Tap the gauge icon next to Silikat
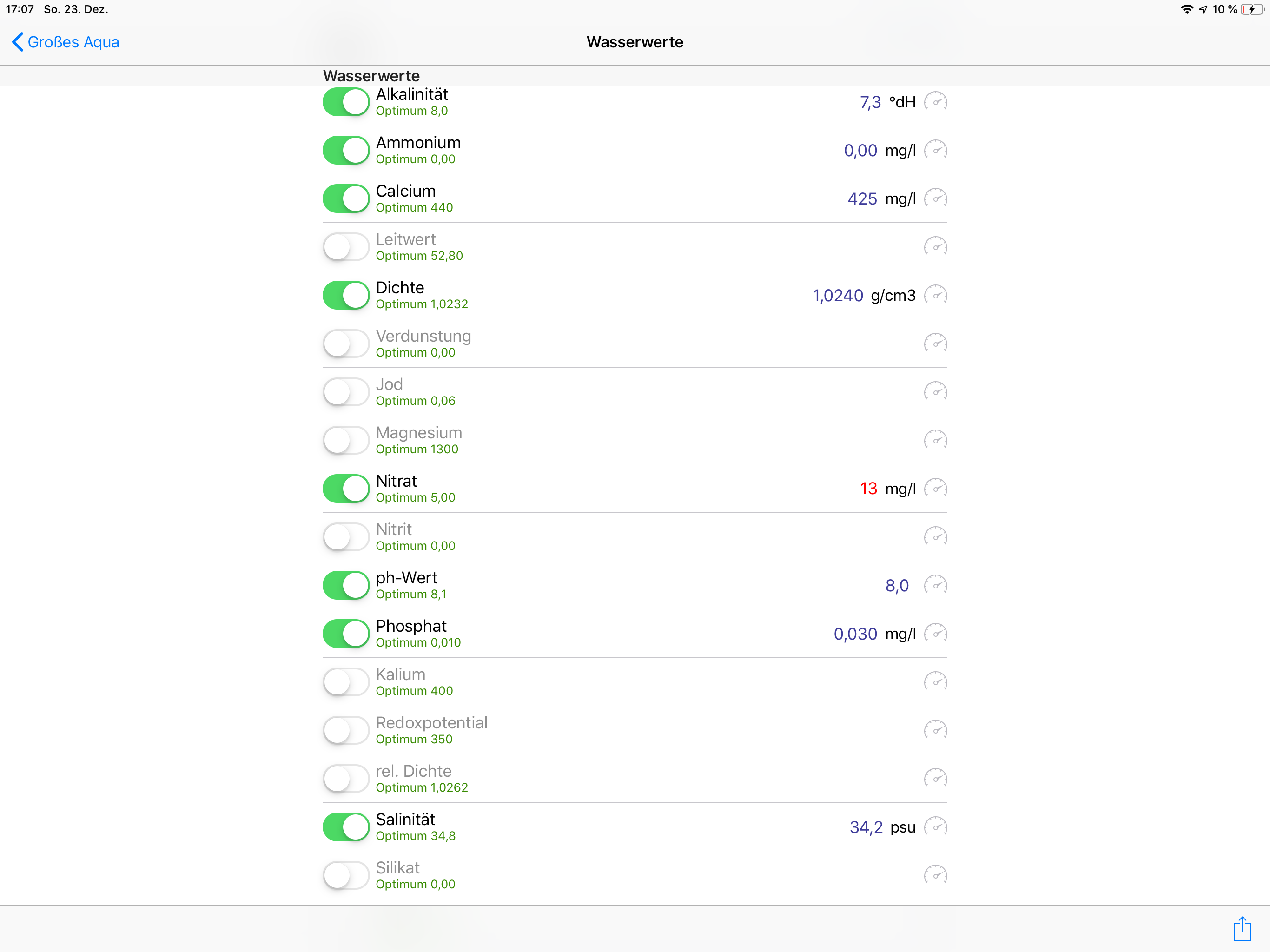This screenshot has width=1270, height=952. pyautogui.click(x=935, y=875)
